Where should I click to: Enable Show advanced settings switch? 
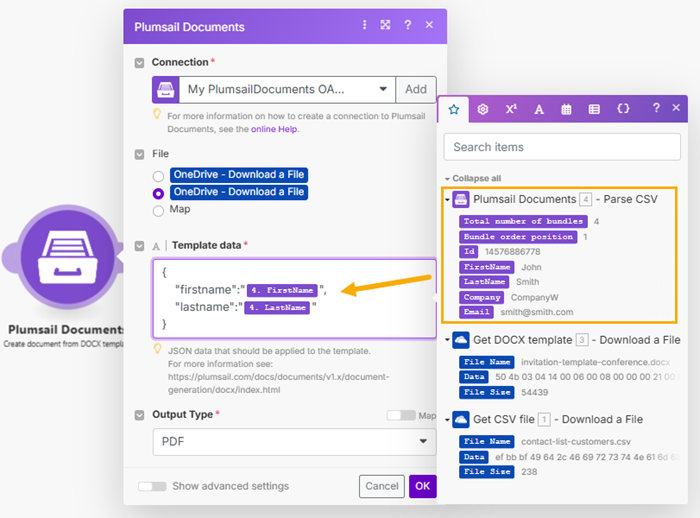pyautogui.click(x=152, y=486)
